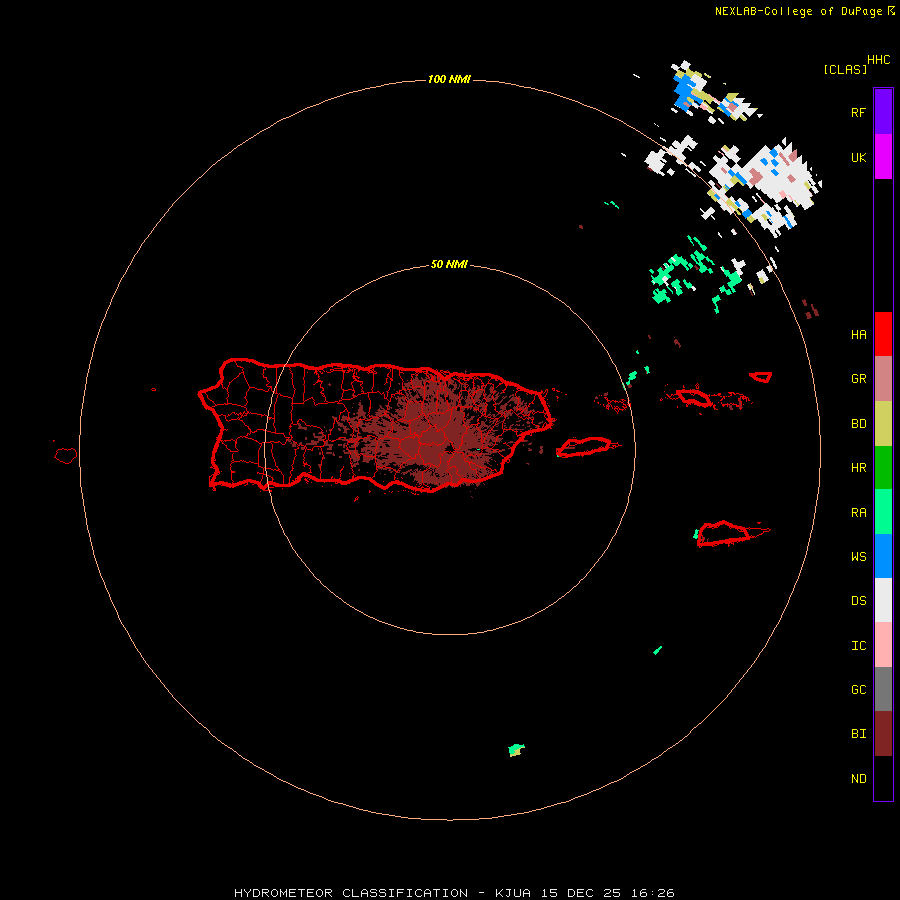The width and height of the screenshot is (900, 900).
Task: Click the "BI" legend label
Action: coord(859,734)
